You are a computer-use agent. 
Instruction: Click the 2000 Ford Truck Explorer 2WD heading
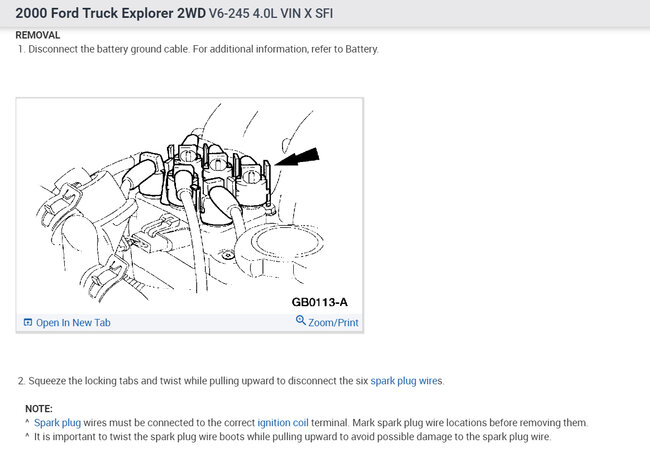pos(110,13)
